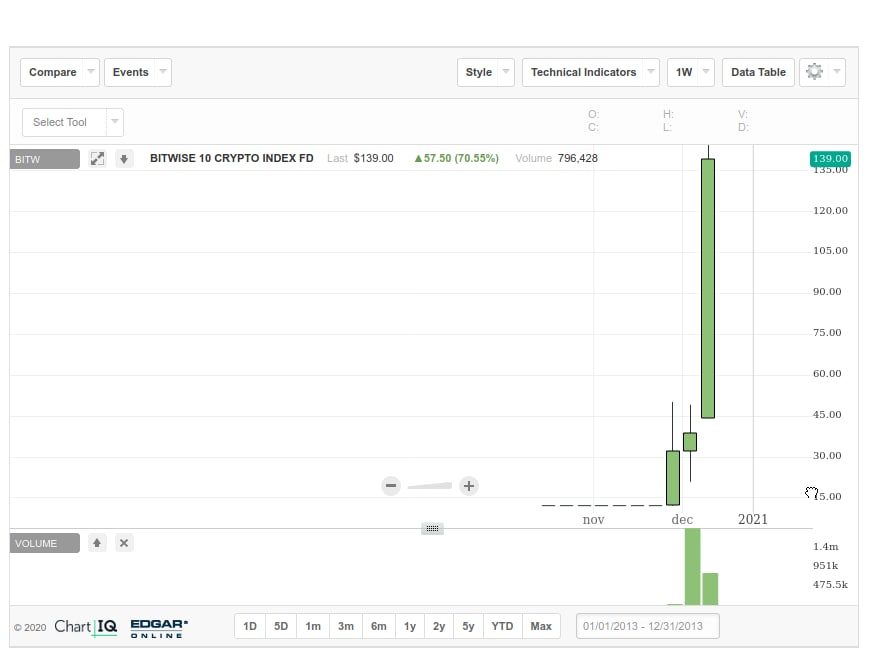Click the nov axis label
Screen dimensions: 878x670
[594, 519]
